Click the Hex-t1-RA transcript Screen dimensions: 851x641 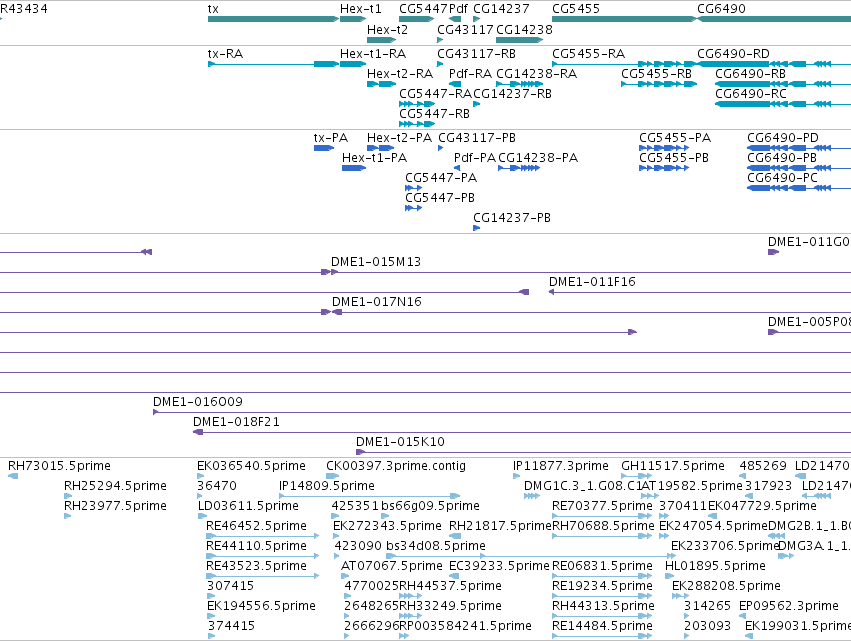[353, 64]
